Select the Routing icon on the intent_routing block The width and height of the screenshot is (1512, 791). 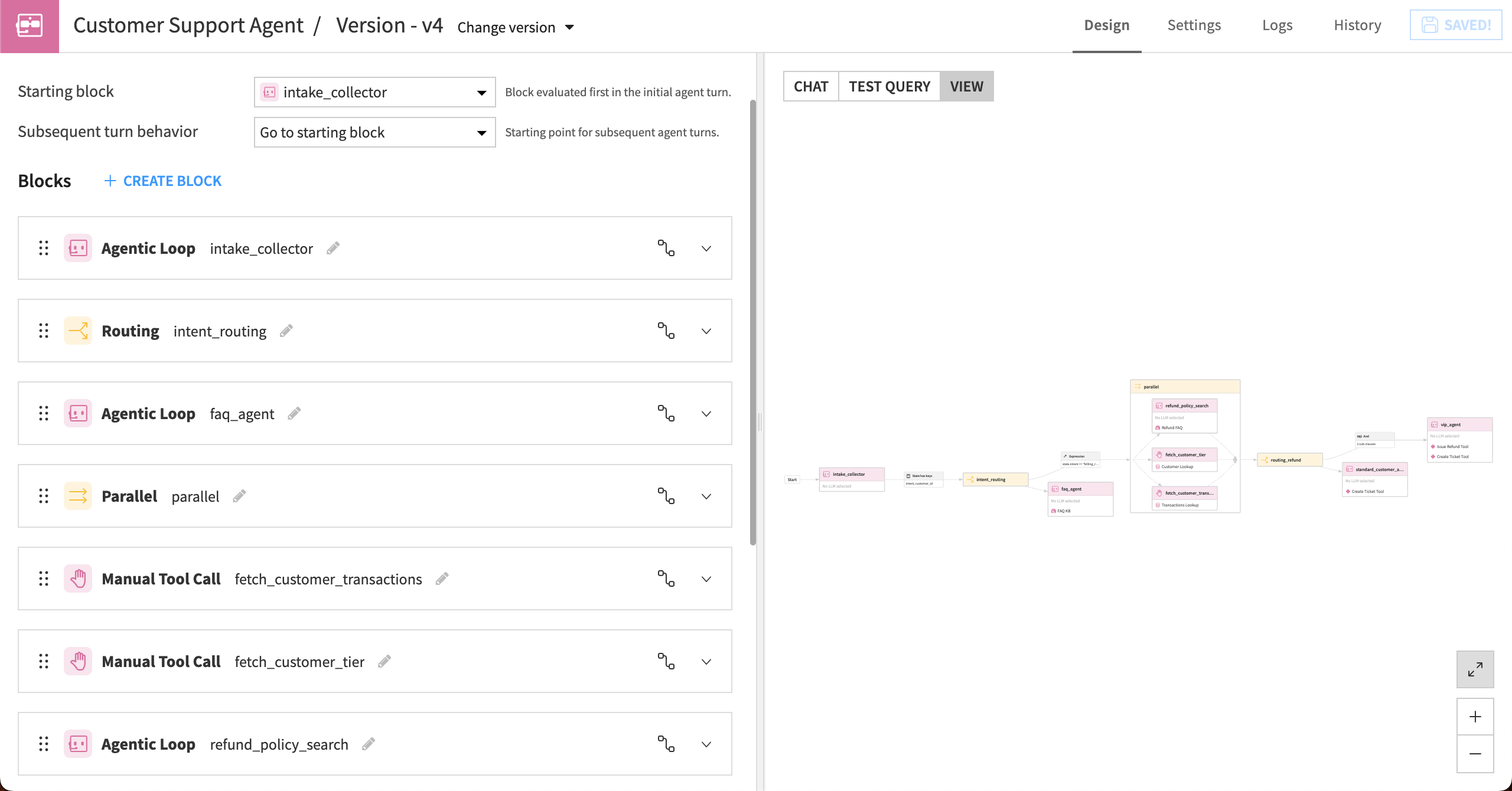[x=77, y=331]
